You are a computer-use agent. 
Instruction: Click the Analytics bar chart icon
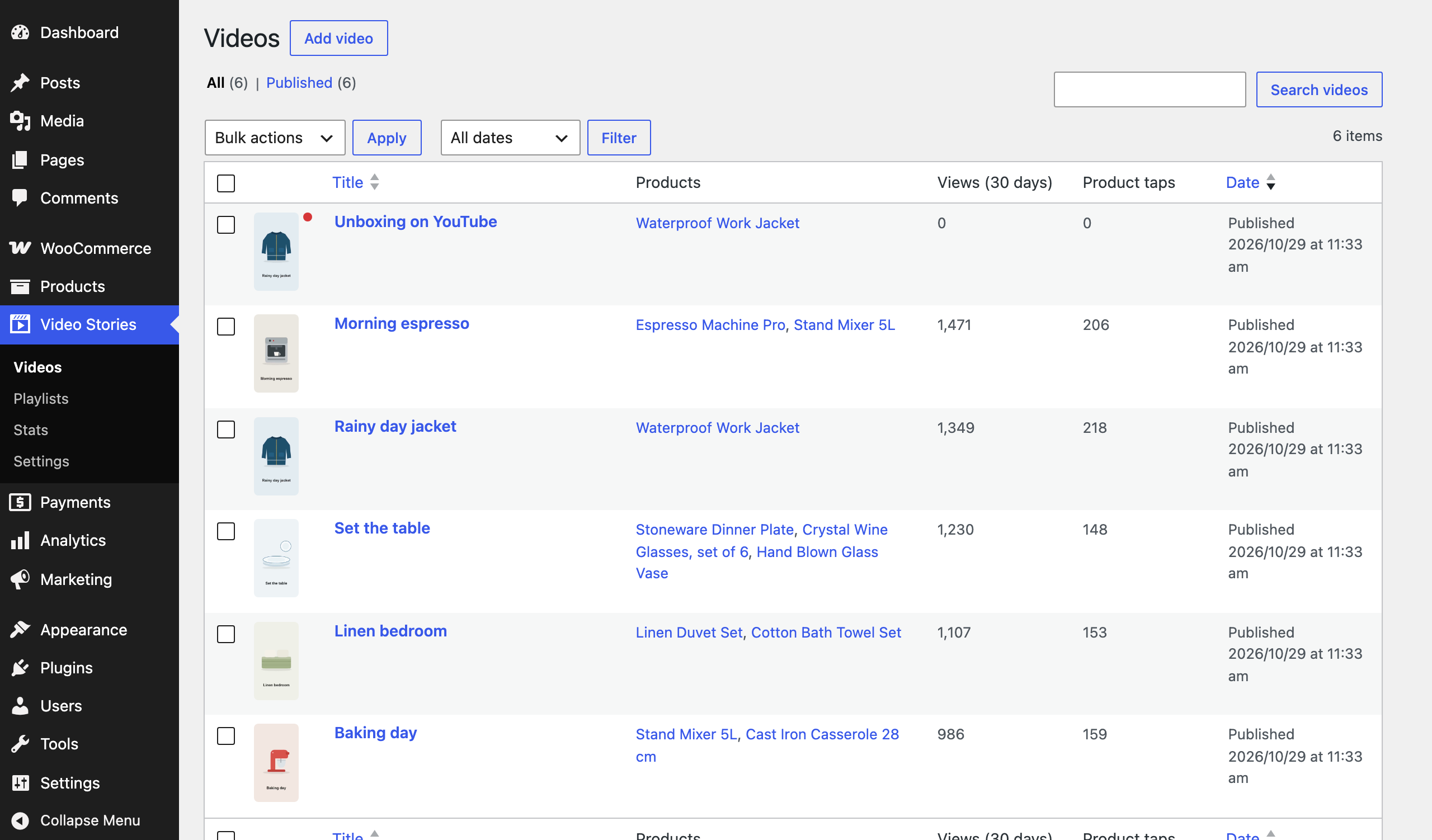point(20,540)
